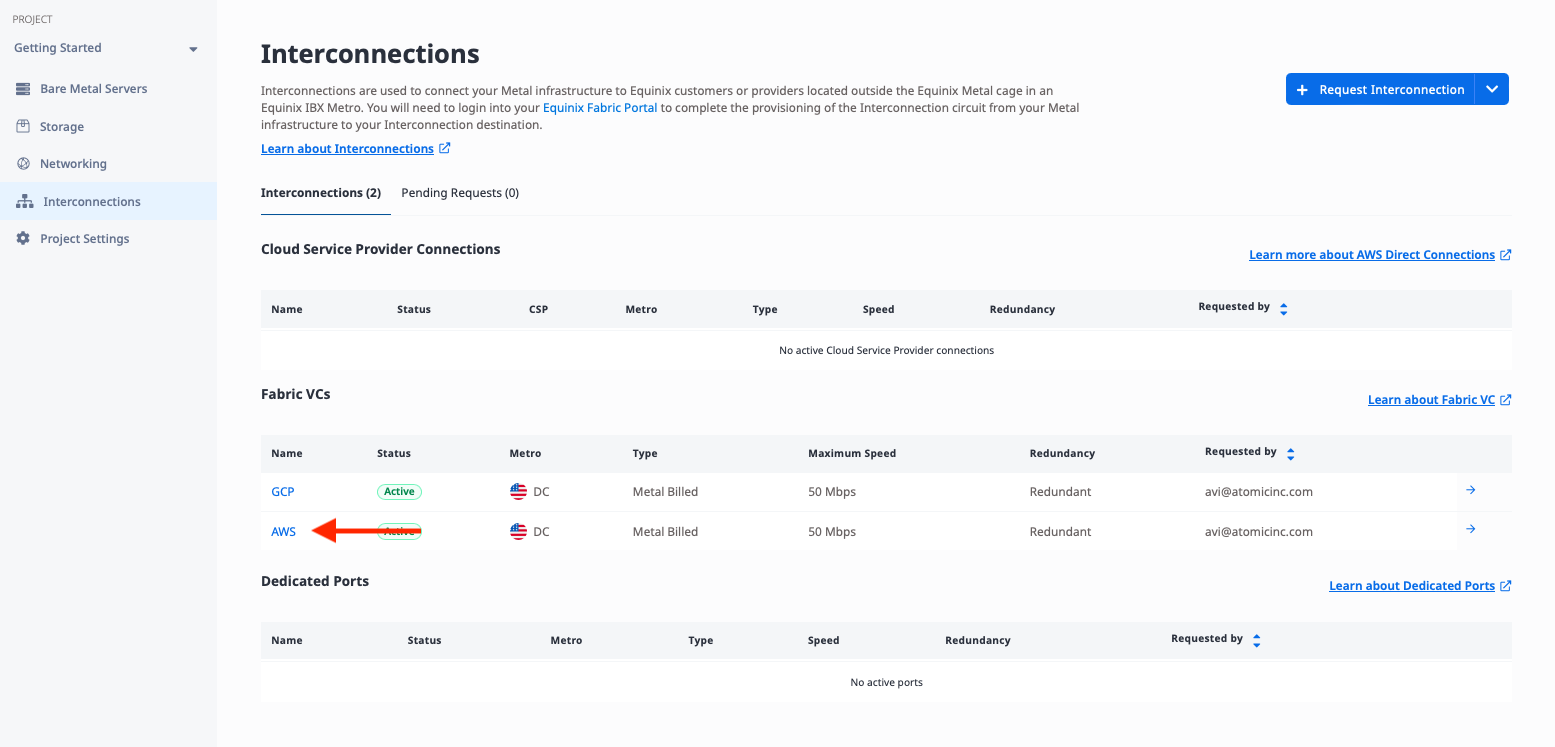Click the Active status badge on GCP row
This screenshot has width=1555, height=747.
(x=399, y=492)
